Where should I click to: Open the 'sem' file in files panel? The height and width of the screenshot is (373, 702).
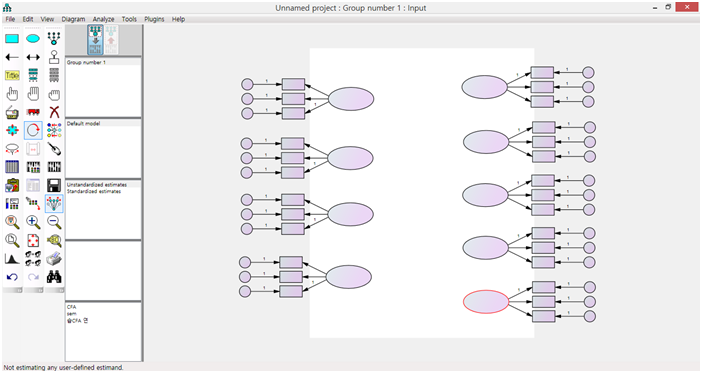click(x=72, y=313)
